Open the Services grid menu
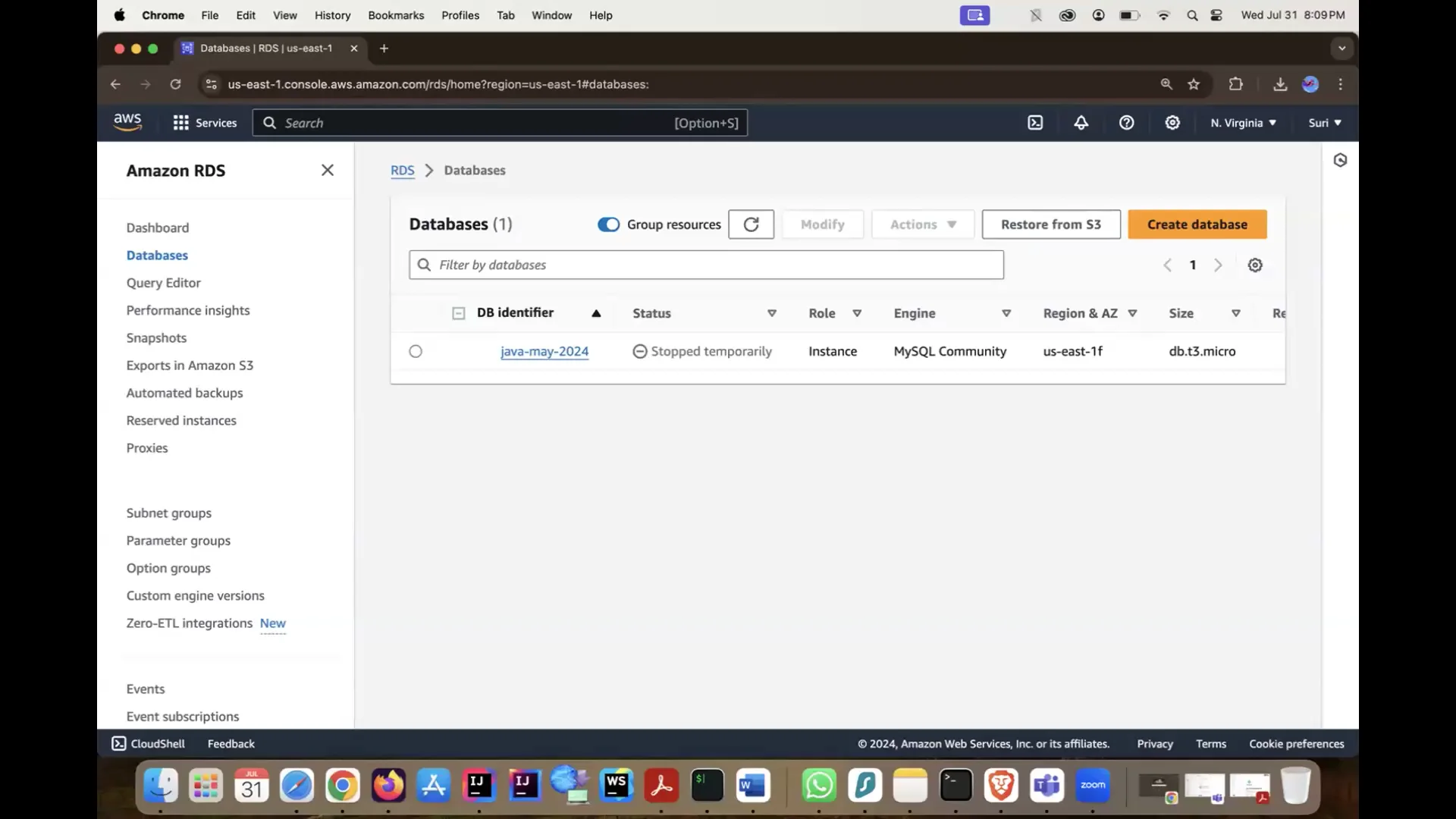This screenshot has height=819, width=1456. tap(181, 122)
